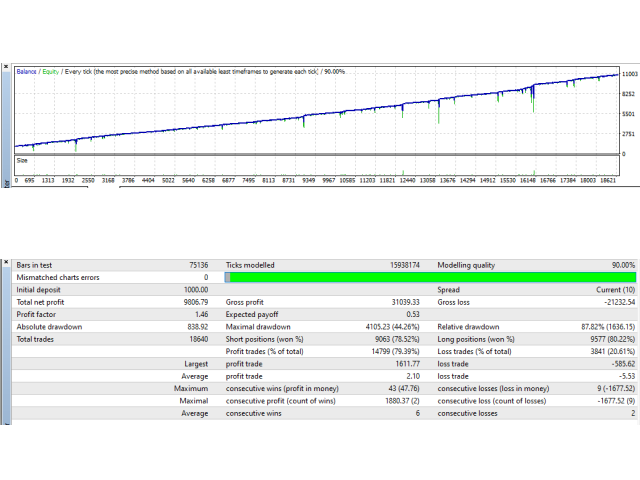Select the Short positions value 9063 (78.52%)
Image resolution: width=640 pixels, height=480 pixels.
(x=397, y=339)
